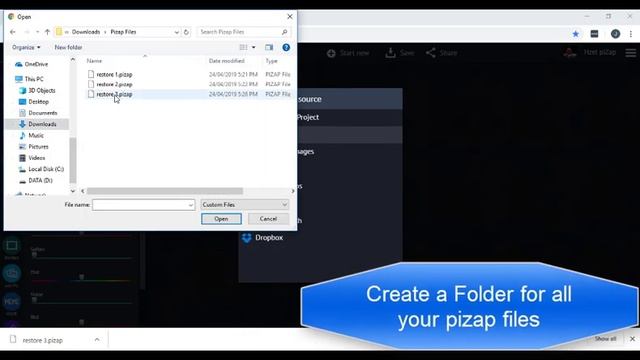The width and height of the screenshot is (640, 360).
Task: Click the Chrome extension icon beside the star
Action: pos(594,34)
